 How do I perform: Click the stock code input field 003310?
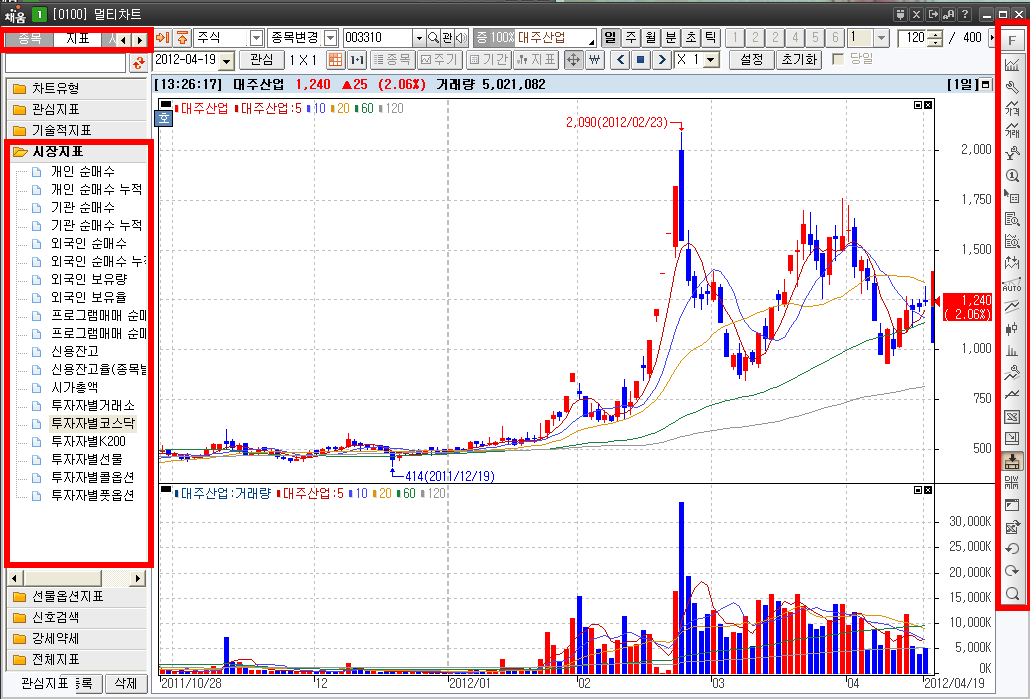coord(376,37)
